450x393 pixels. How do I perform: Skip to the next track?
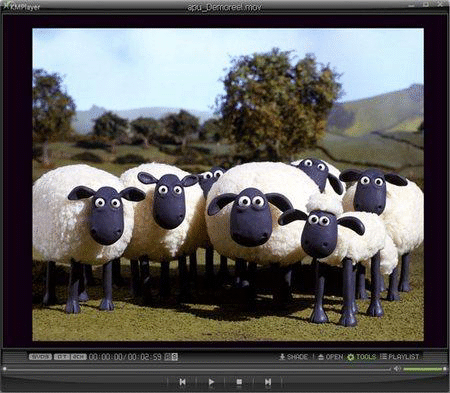click(268, 382)
